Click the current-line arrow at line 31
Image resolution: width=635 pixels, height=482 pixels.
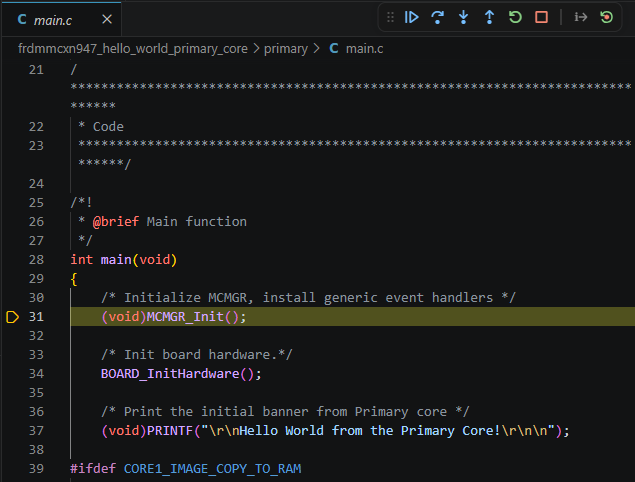click(13, 317)
